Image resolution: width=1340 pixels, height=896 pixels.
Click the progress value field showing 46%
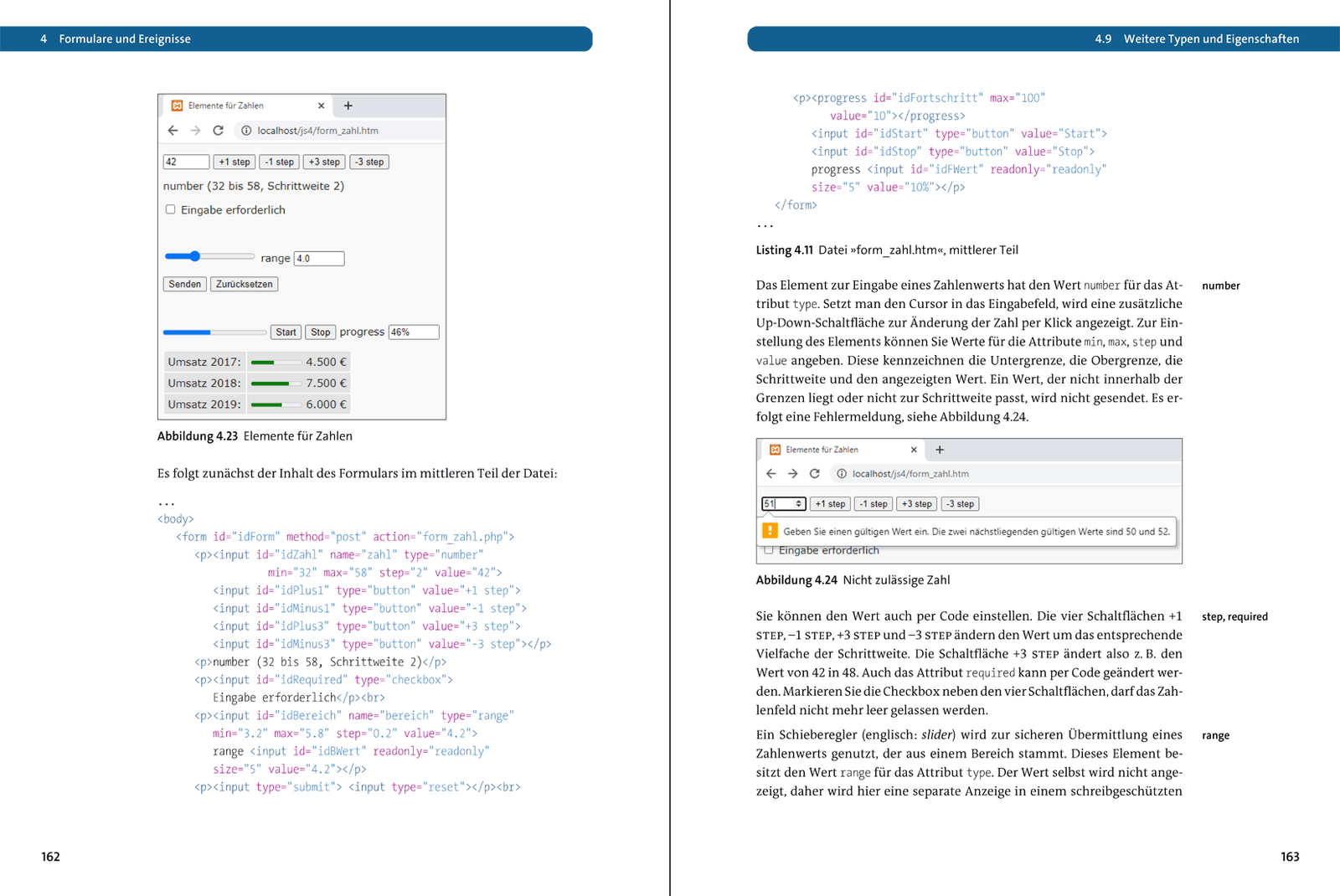[x=414, y=332]
